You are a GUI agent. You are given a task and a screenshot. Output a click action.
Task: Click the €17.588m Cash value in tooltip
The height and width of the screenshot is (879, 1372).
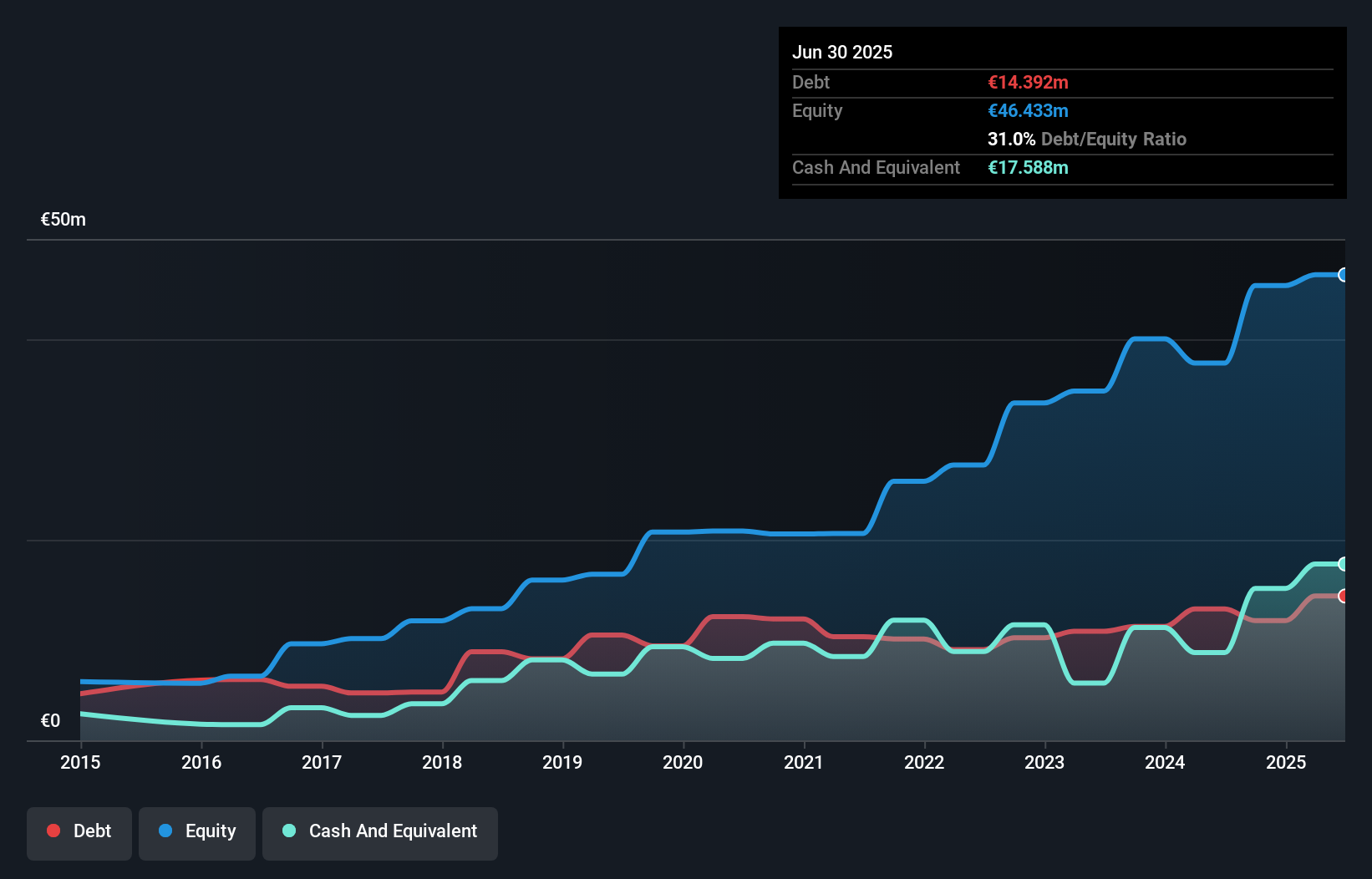(1028, 167)
